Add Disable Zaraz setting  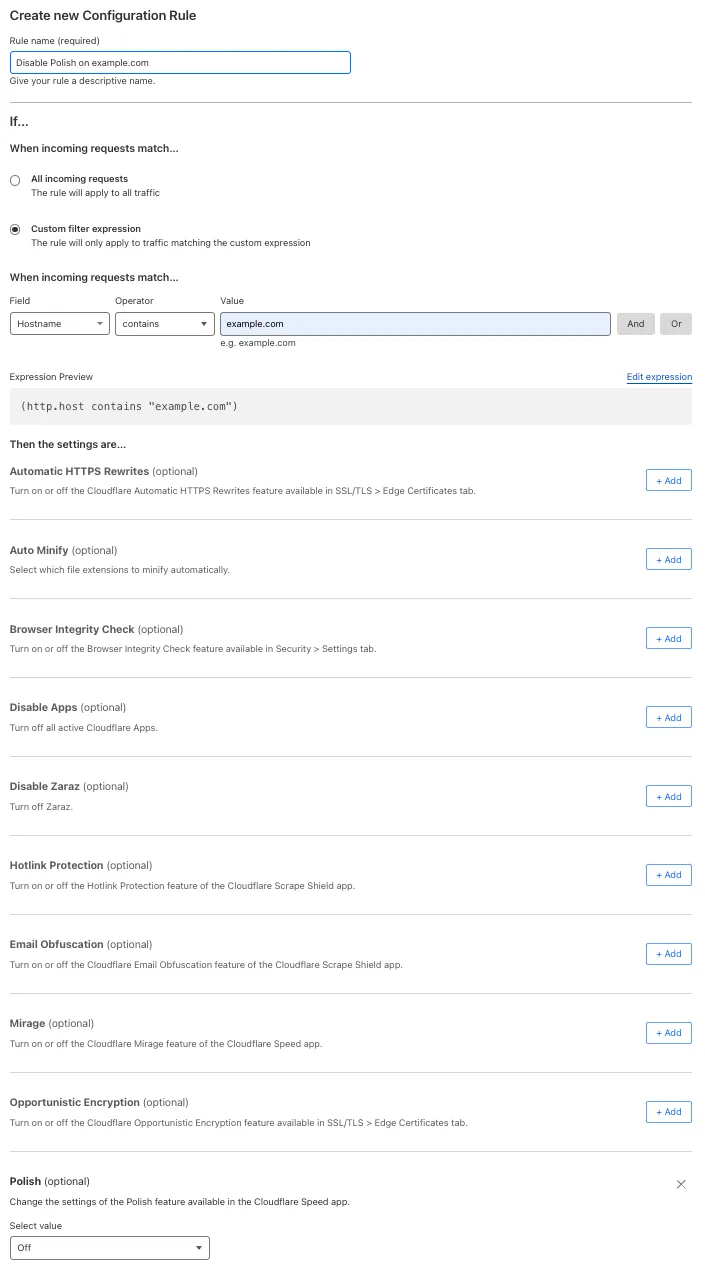click(668, 797)
